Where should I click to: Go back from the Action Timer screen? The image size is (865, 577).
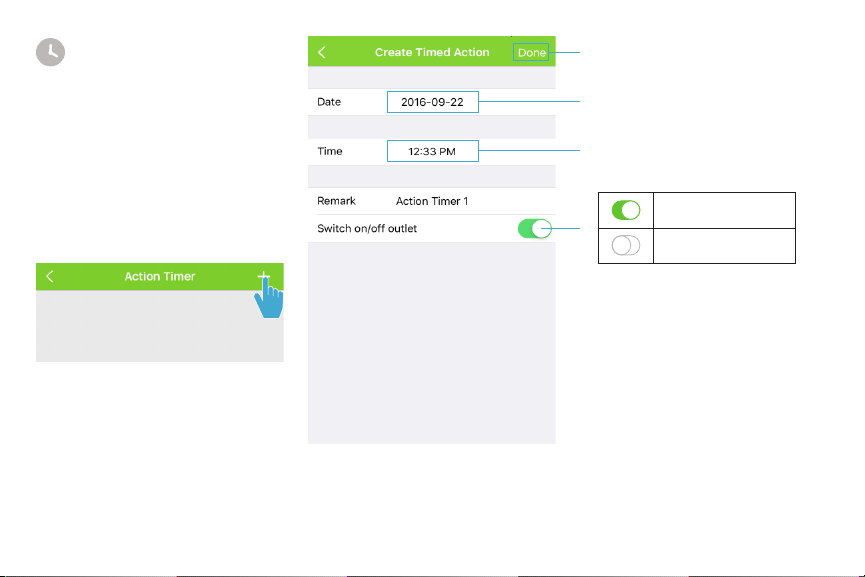50,276
